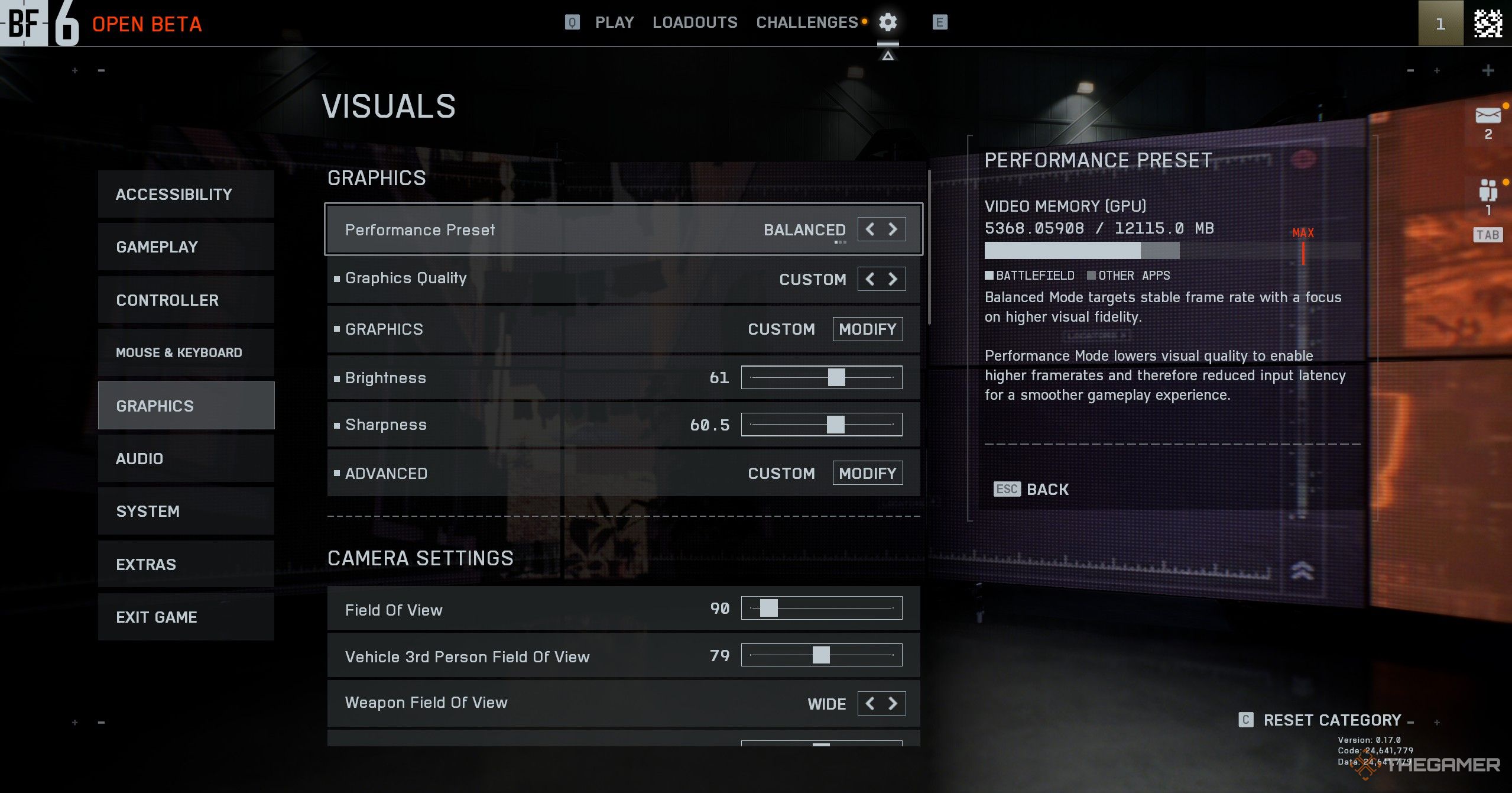Open the squad party icon
The image size is (1512, 793).
tap(1488, 190)
